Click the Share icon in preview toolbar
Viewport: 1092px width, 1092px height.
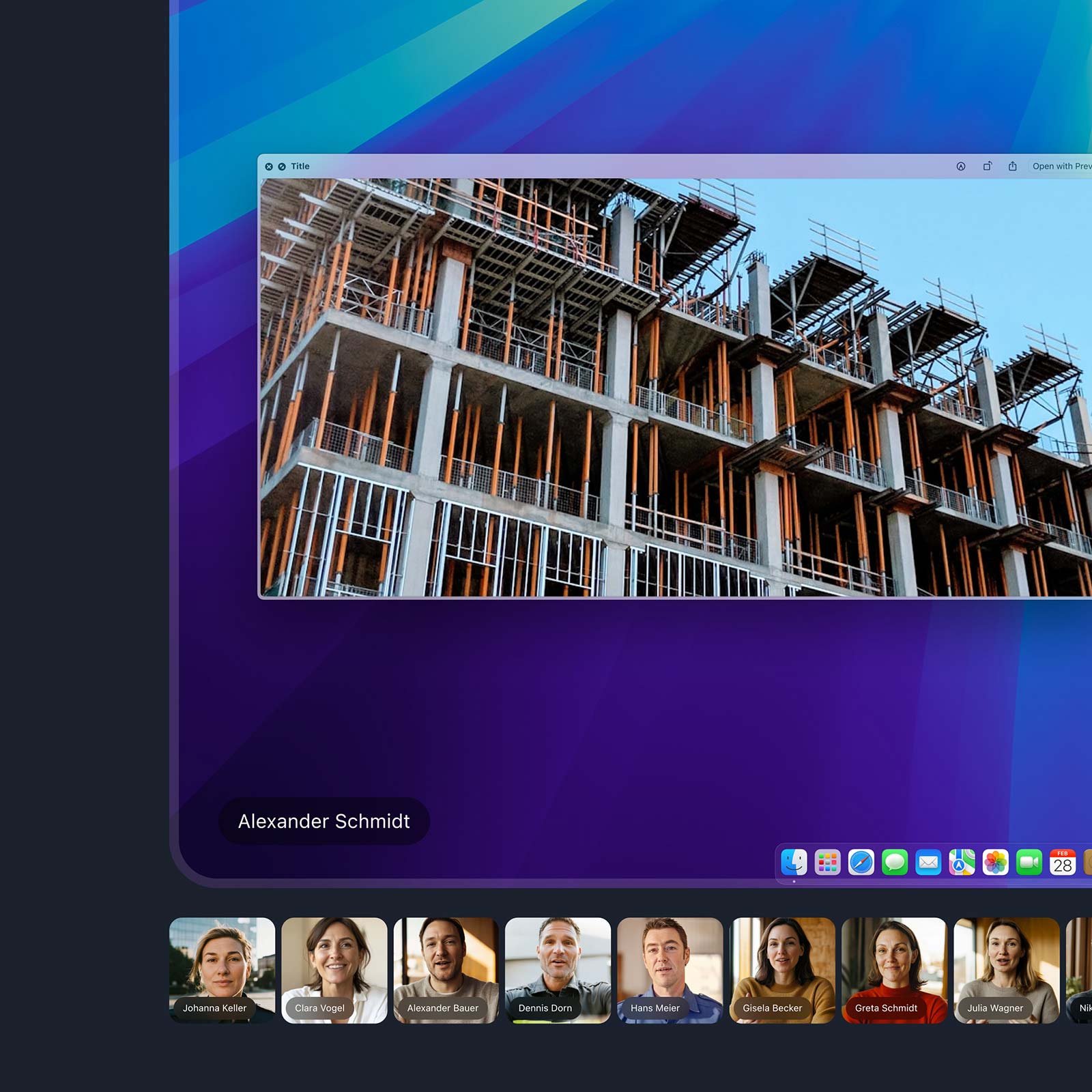1012,167
